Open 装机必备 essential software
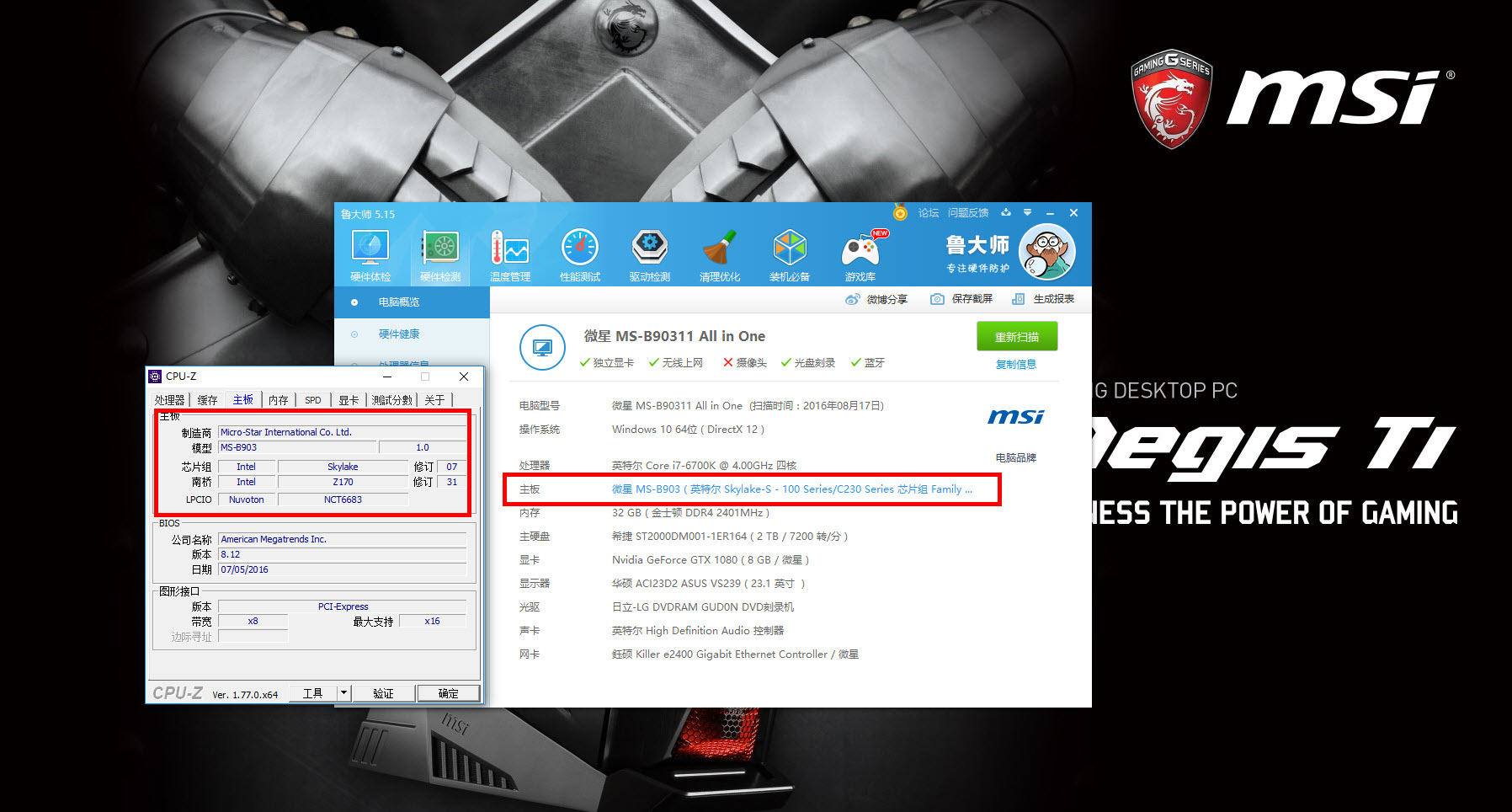 [x=790, y=256]
